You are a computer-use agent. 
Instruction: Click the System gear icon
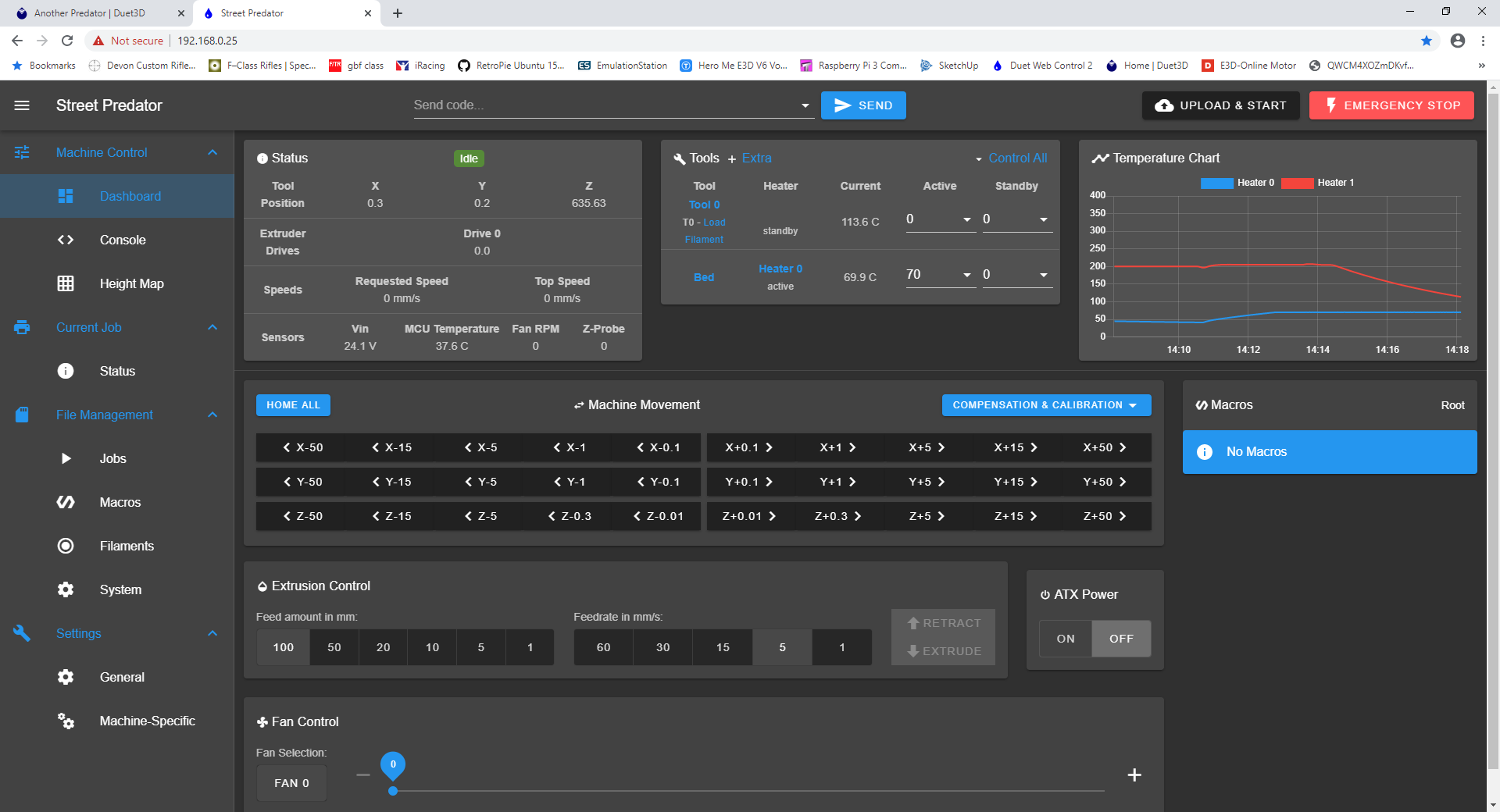[x=66, y=589]
